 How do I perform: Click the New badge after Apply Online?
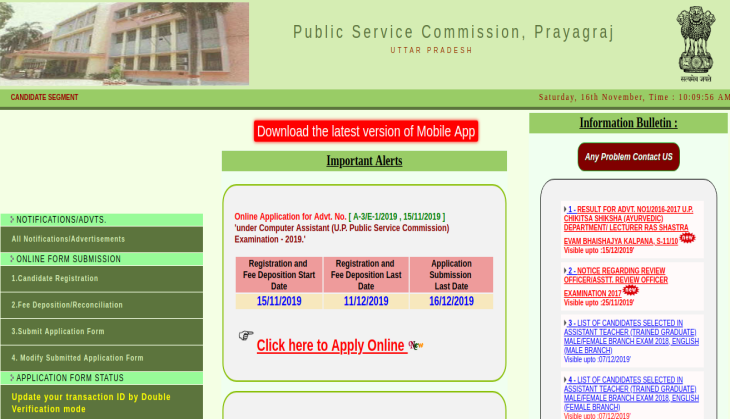coord(416,345)
